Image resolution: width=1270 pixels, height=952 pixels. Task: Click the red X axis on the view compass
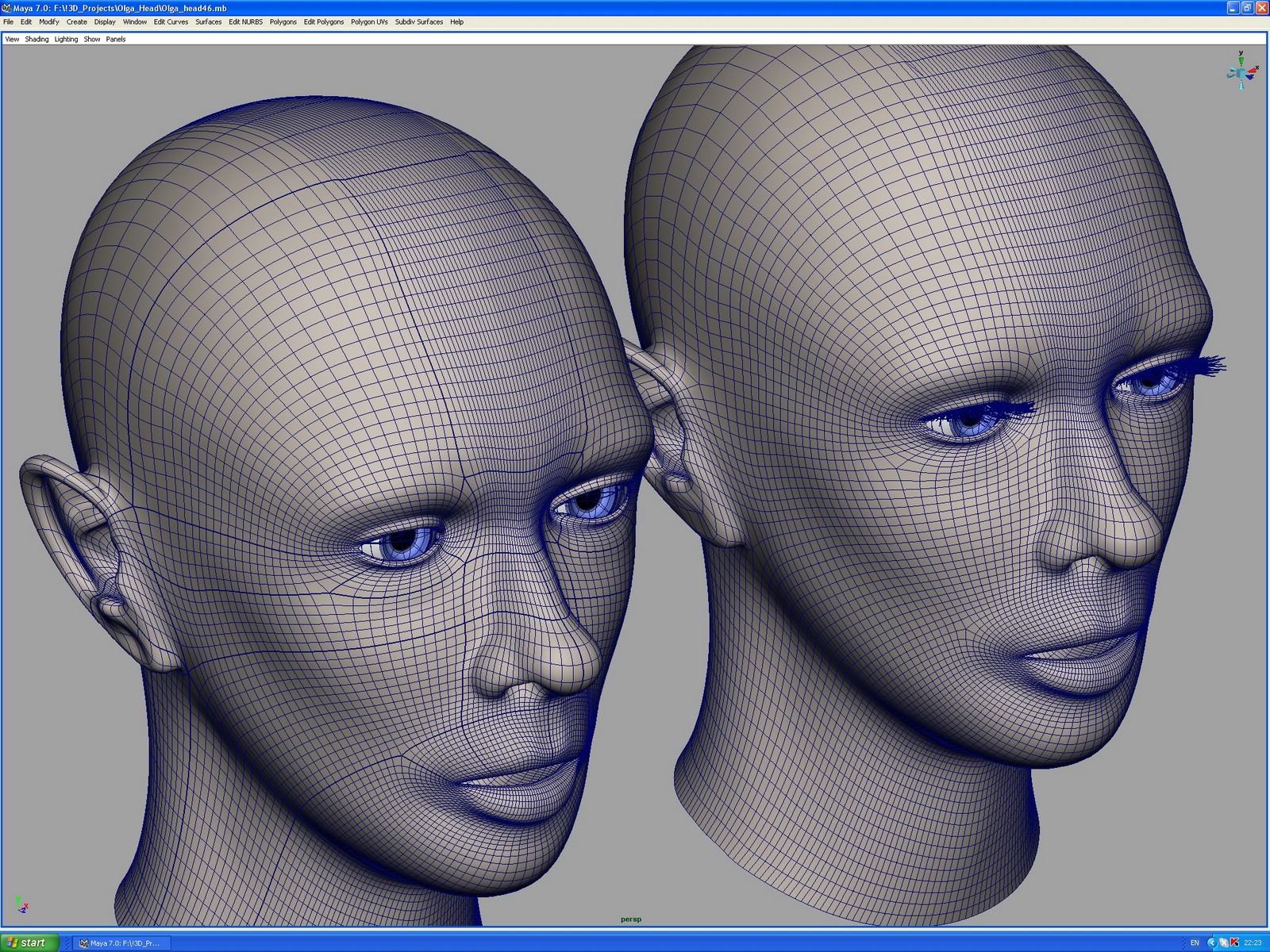pyautogui.click(x=1252, y=71)
